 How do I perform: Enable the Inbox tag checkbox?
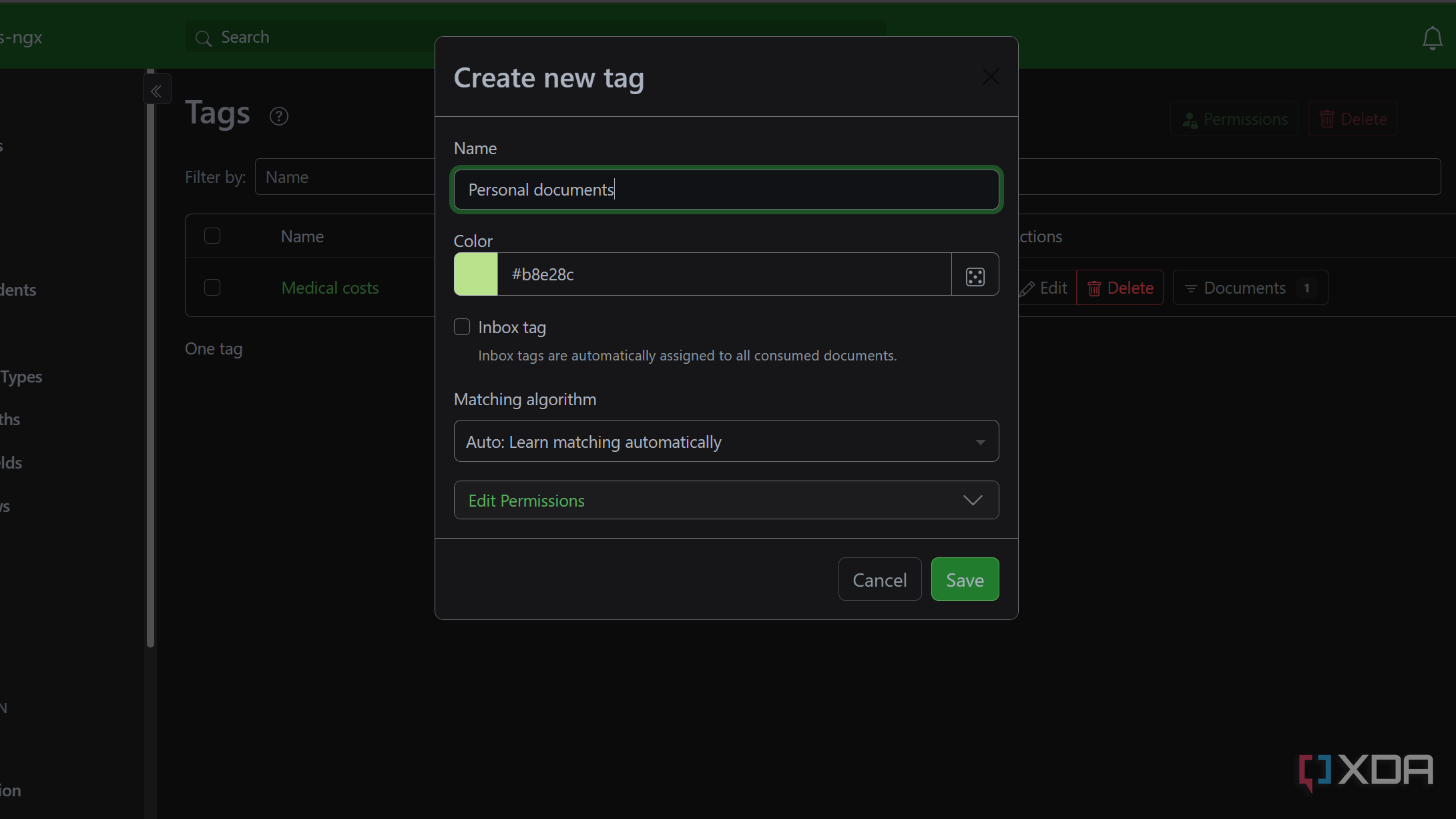coord(462,327)
